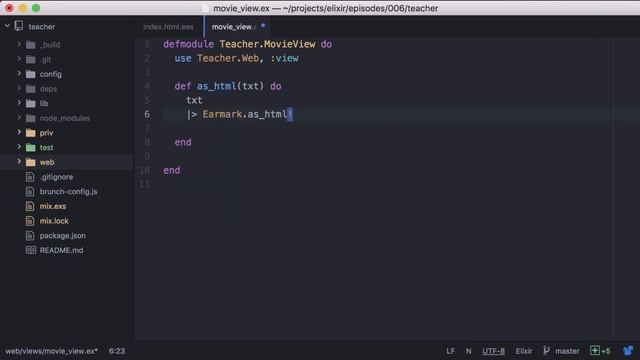640x360 pixels.
Task: Select the .git folder label
Action: [x=46, y=60]
